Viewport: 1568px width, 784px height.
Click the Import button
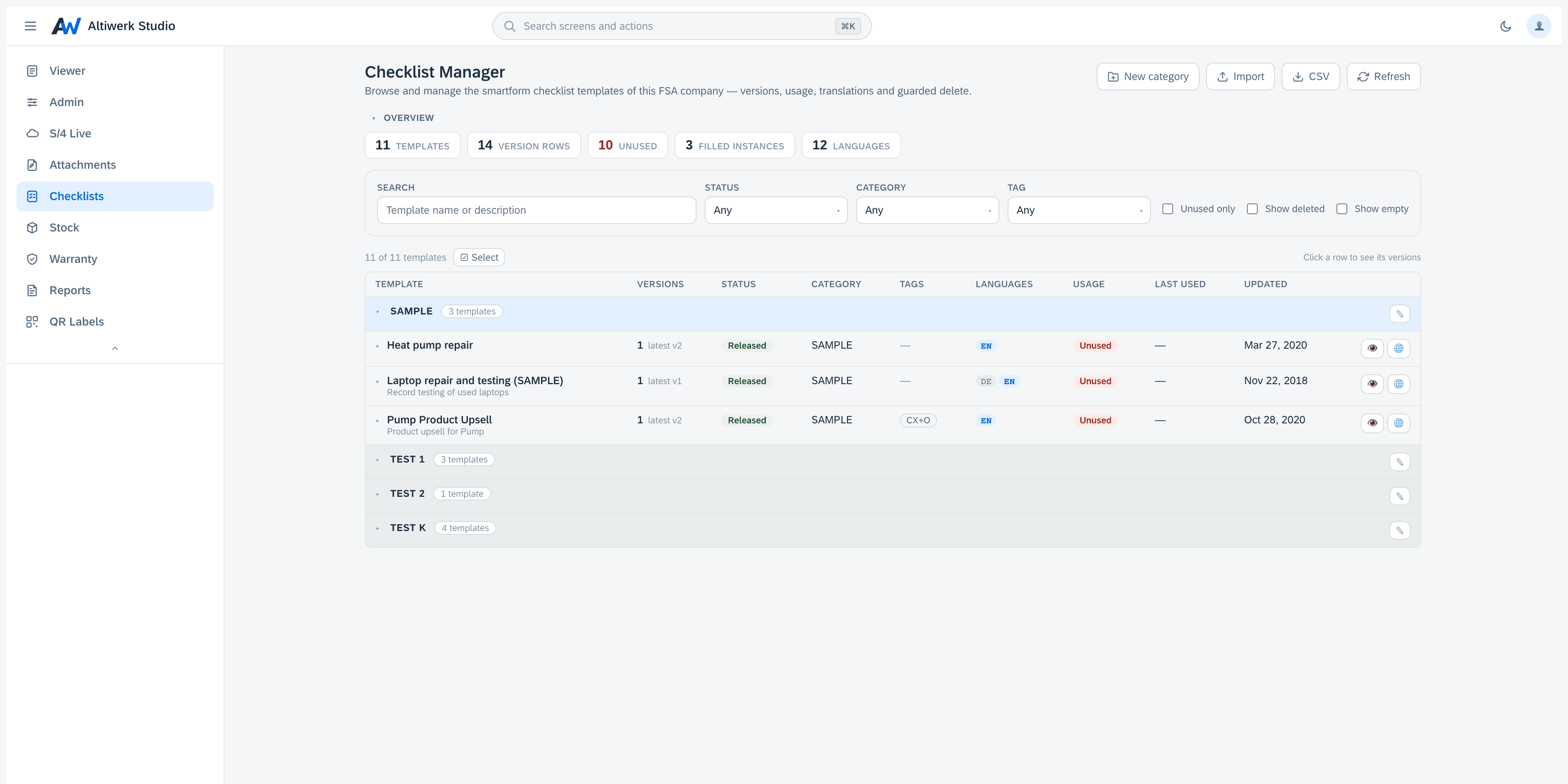[x=1240, y=77]
